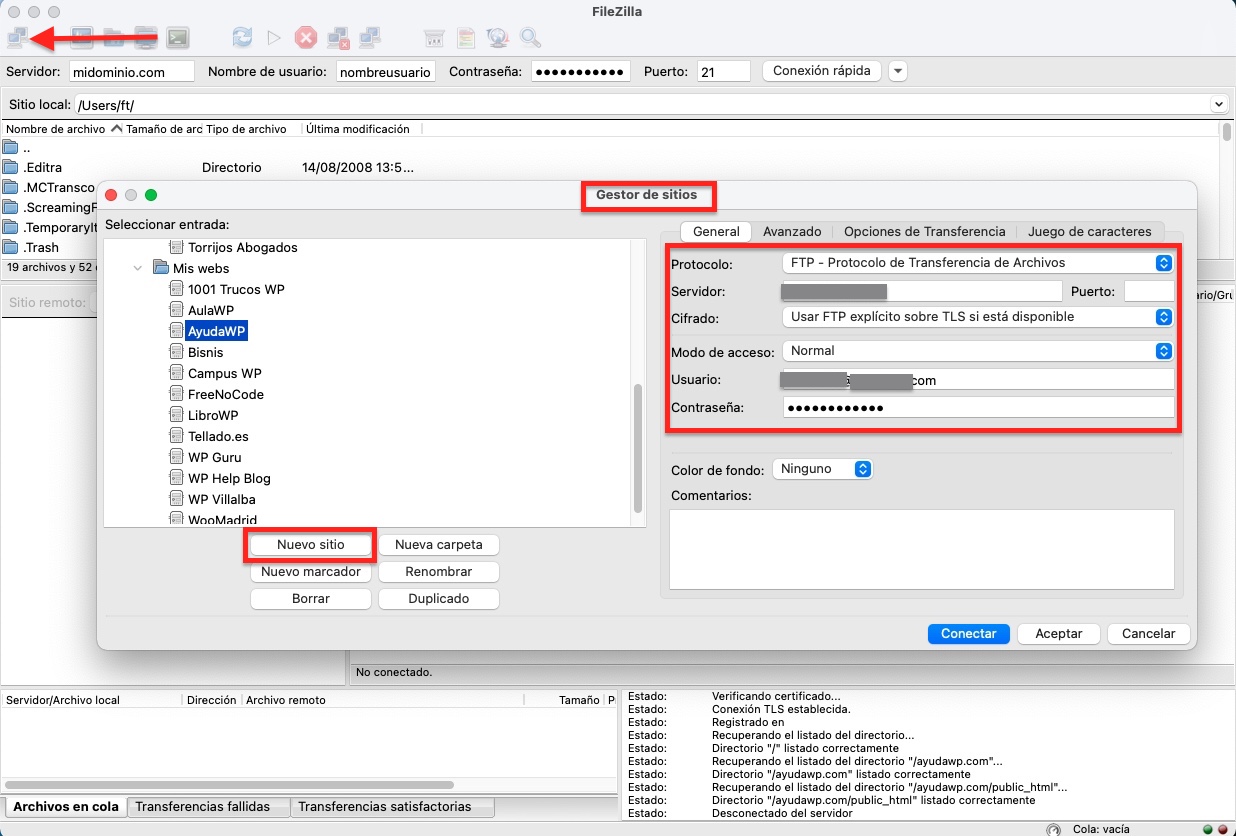The width and height of the screenshot is (1236, 836).
Task: Open the Color de fondo selector
Action: point(822,468)
